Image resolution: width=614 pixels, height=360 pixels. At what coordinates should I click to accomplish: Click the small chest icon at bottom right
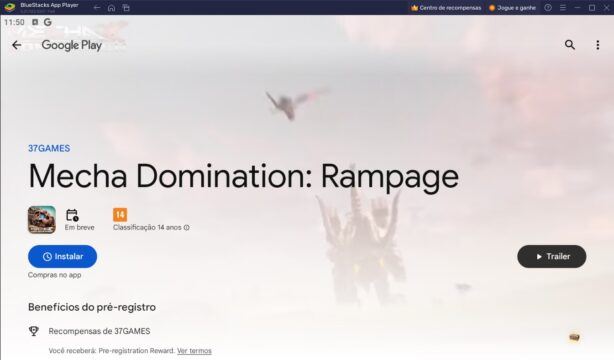[574, 337]
